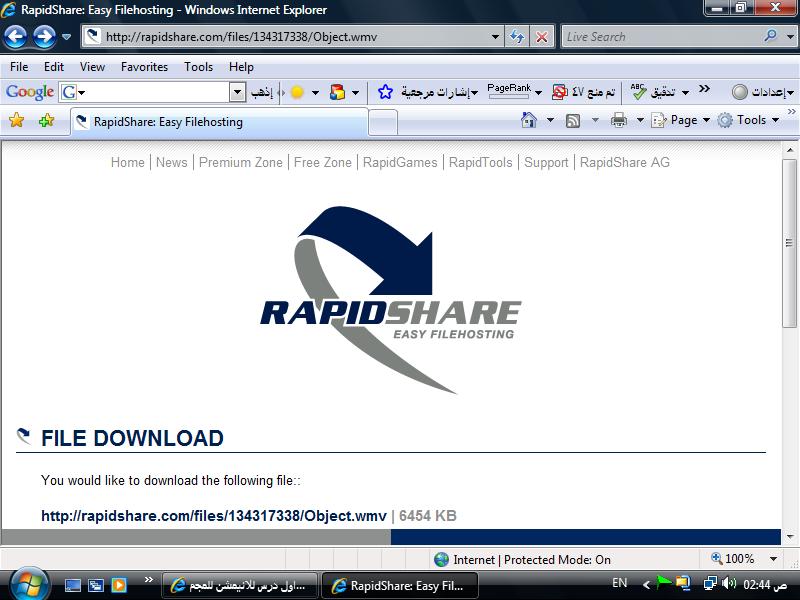Click the Object.wmv download URL on the page
This screenshot has width=800, height=600.
pyautogui.click(x=214, y=516)
